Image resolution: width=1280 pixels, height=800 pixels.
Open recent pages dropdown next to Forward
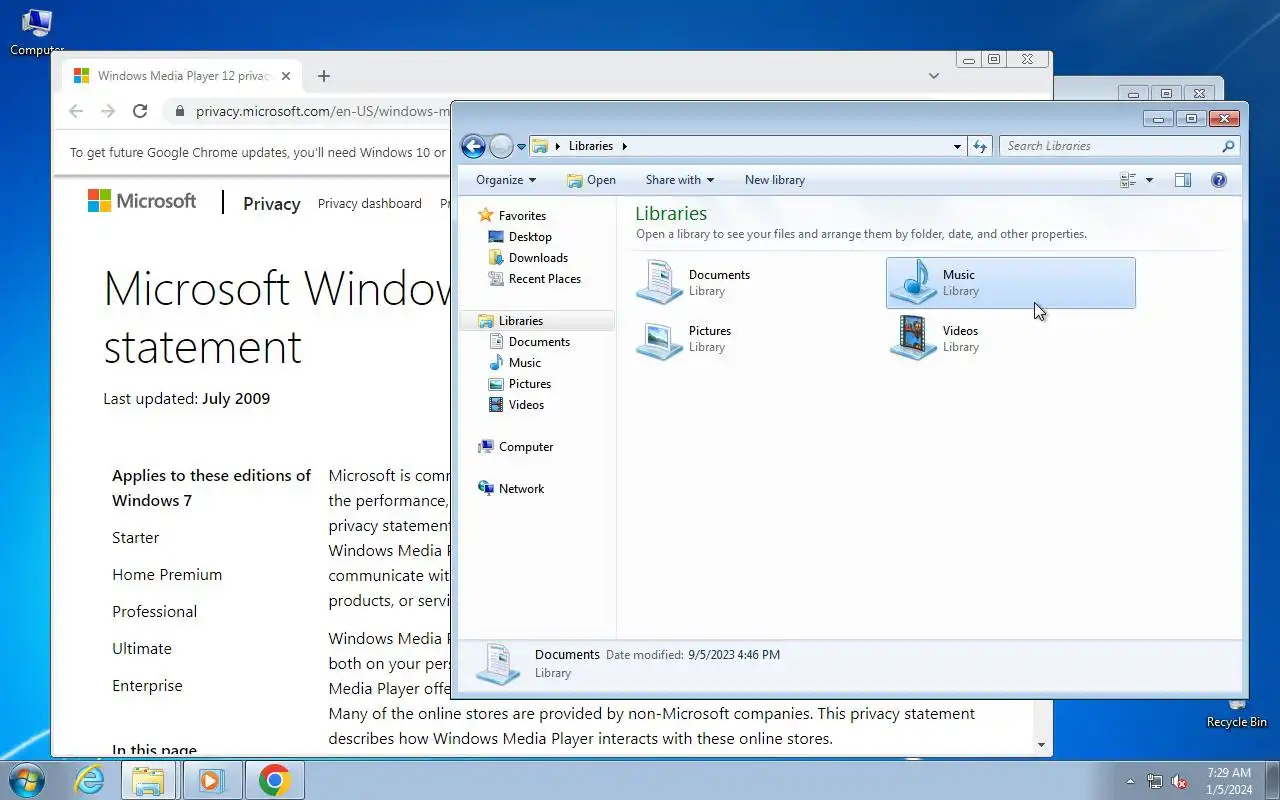point(521,147)
